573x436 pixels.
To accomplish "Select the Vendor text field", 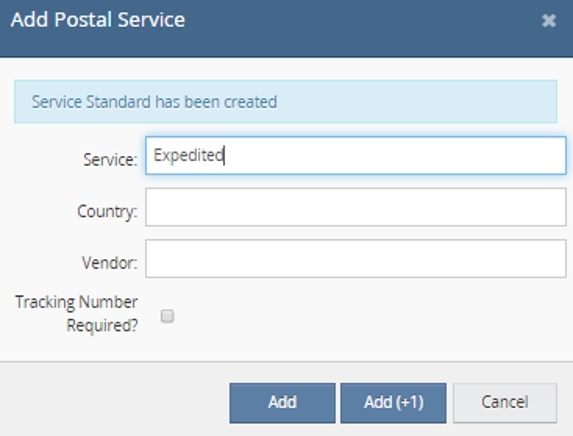I will coord(356,259).
